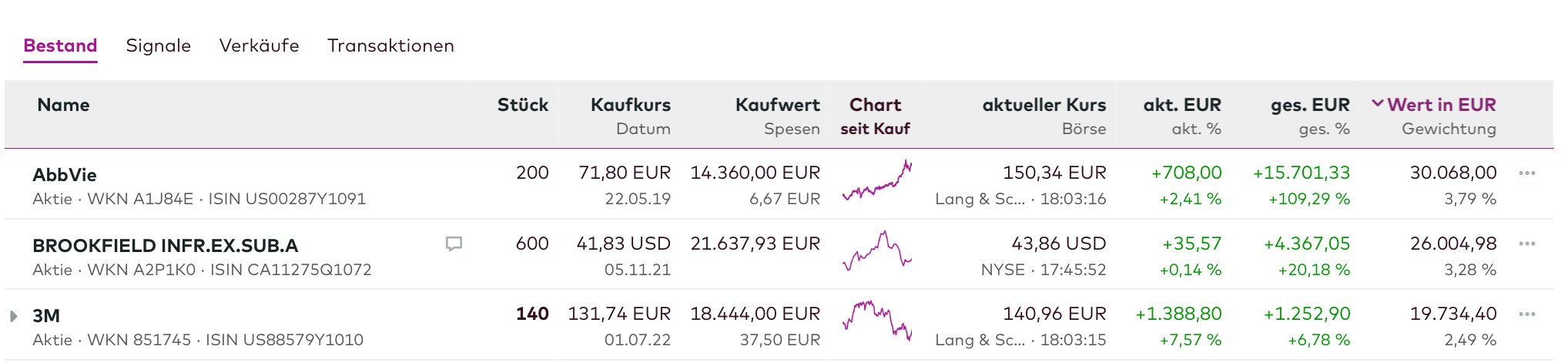Sort by Wert in EUR column

(1441, 105)
